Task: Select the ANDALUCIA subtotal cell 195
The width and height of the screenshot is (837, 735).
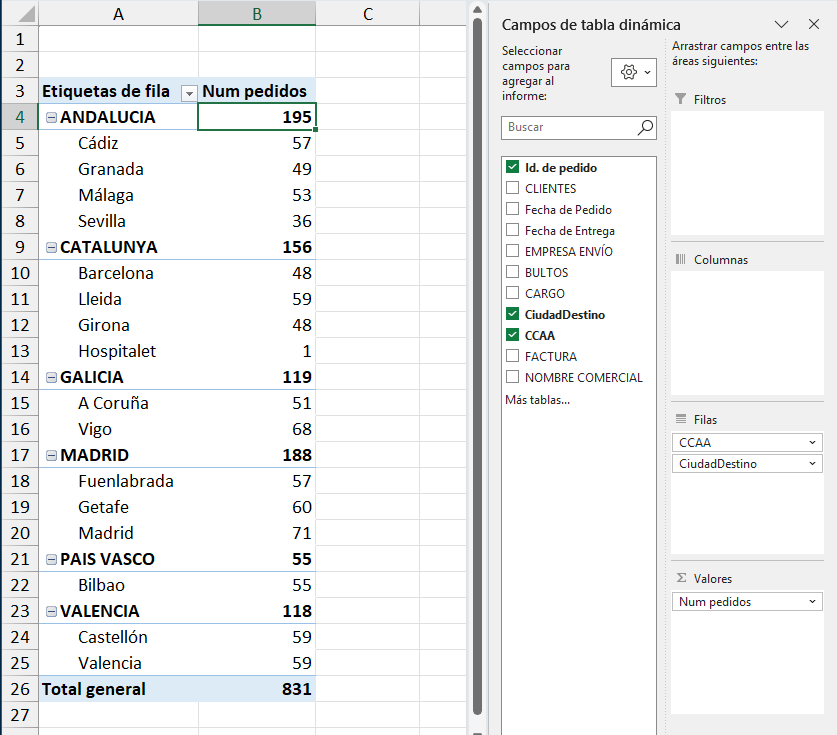Action: 257,117
